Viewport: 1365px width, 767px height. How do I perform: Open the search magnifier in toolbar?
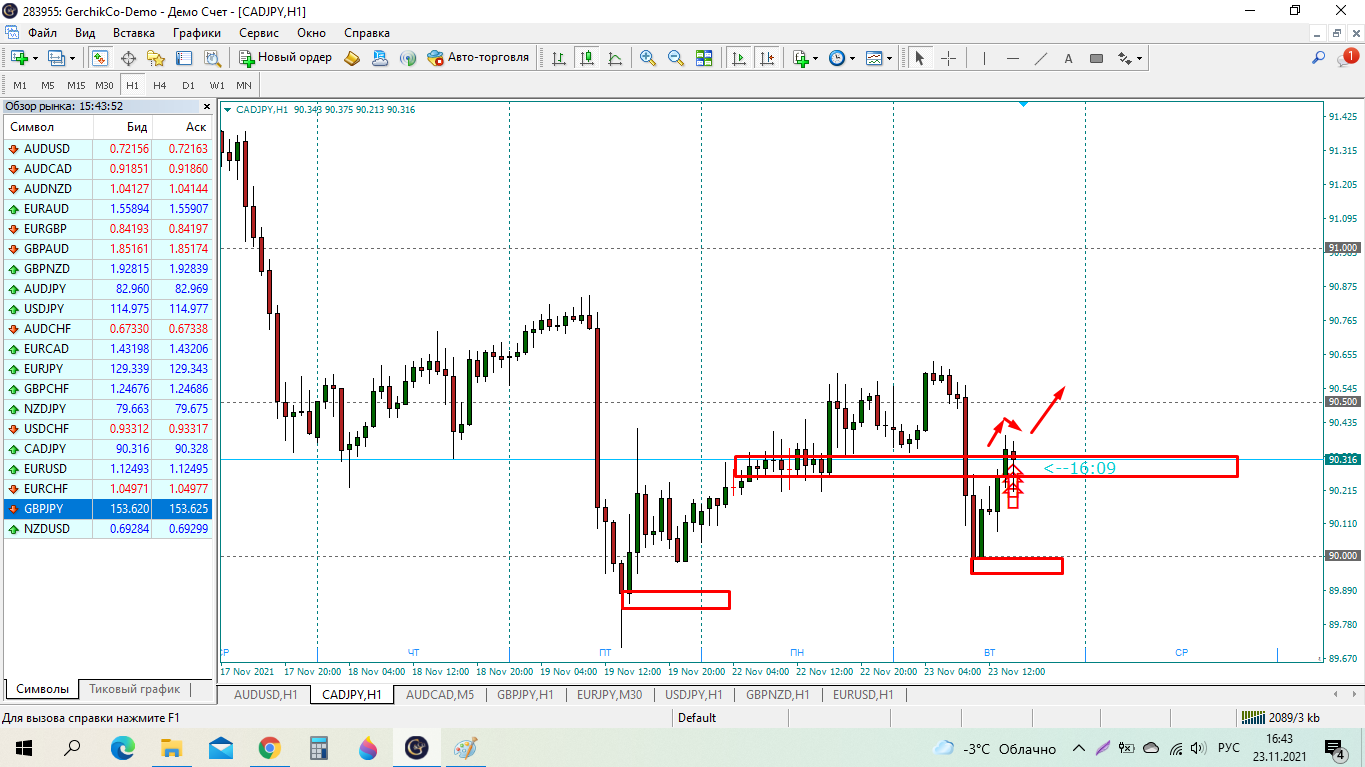pyautogui.click(x=1319, y=58)
